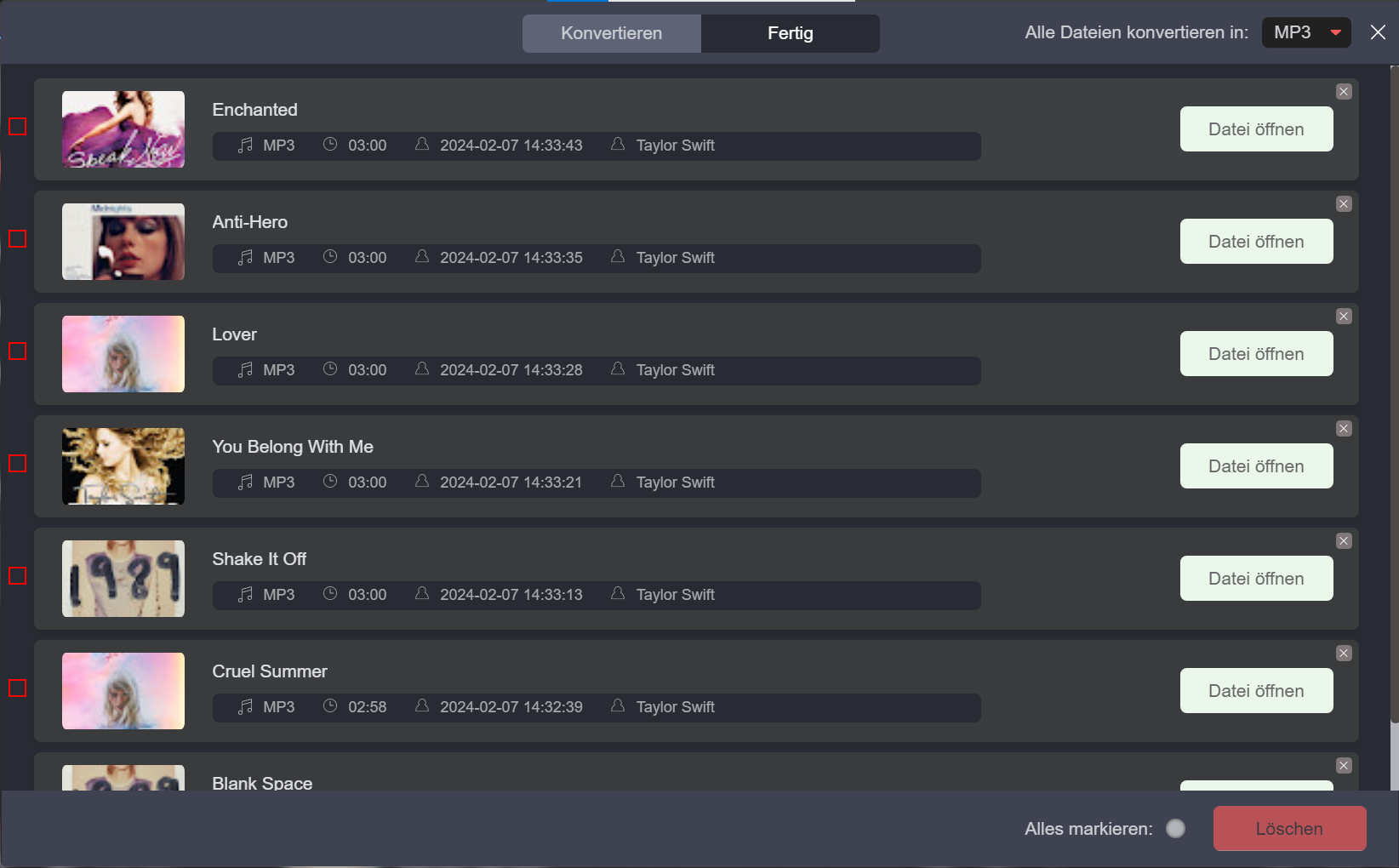
Task: Remove Anti-Hero with its small X icon
Action: coord(1344,203)
